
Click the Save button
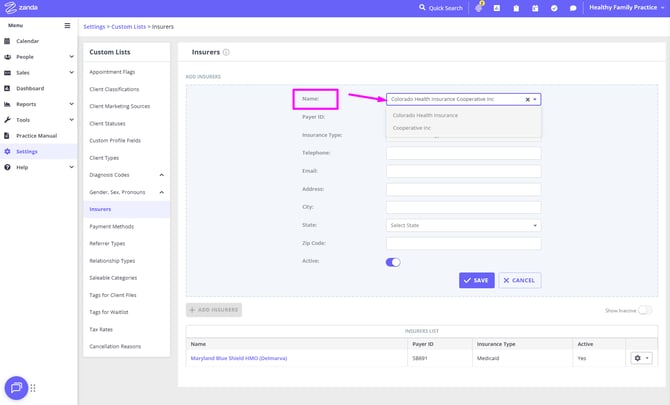[476, 280]
